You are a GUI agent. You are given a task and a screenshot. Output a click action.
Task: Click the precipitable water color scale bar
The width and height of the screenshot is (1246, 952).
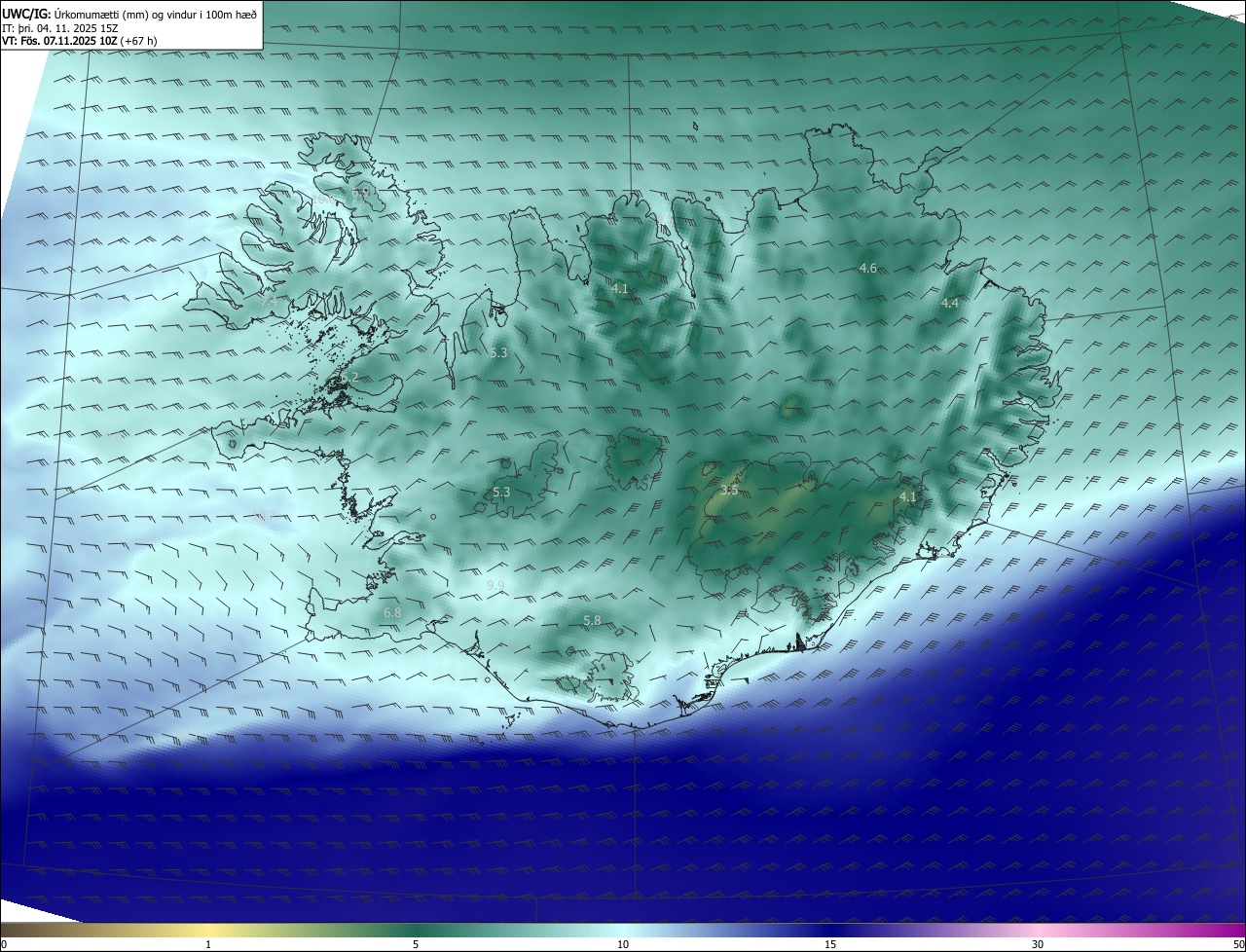pyautogui.click(x=623, y=930)
